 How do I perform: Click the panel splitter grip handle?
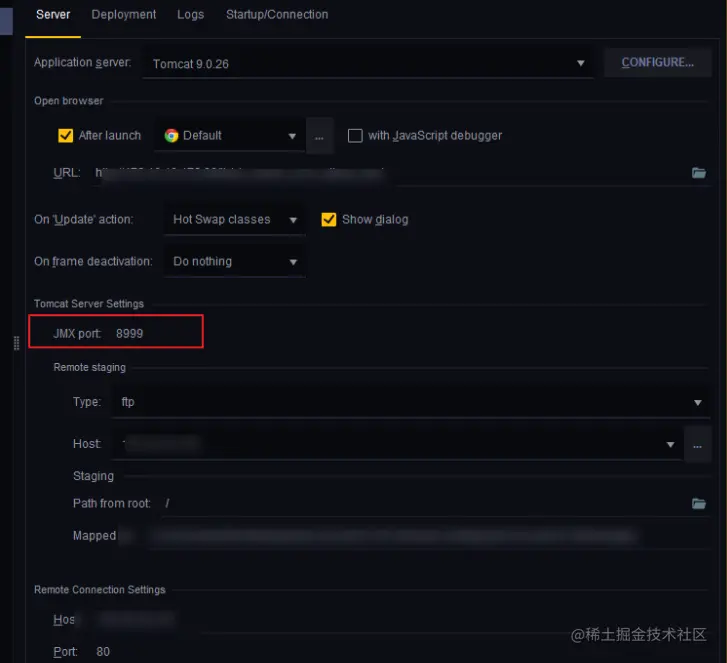coord(17,343)
